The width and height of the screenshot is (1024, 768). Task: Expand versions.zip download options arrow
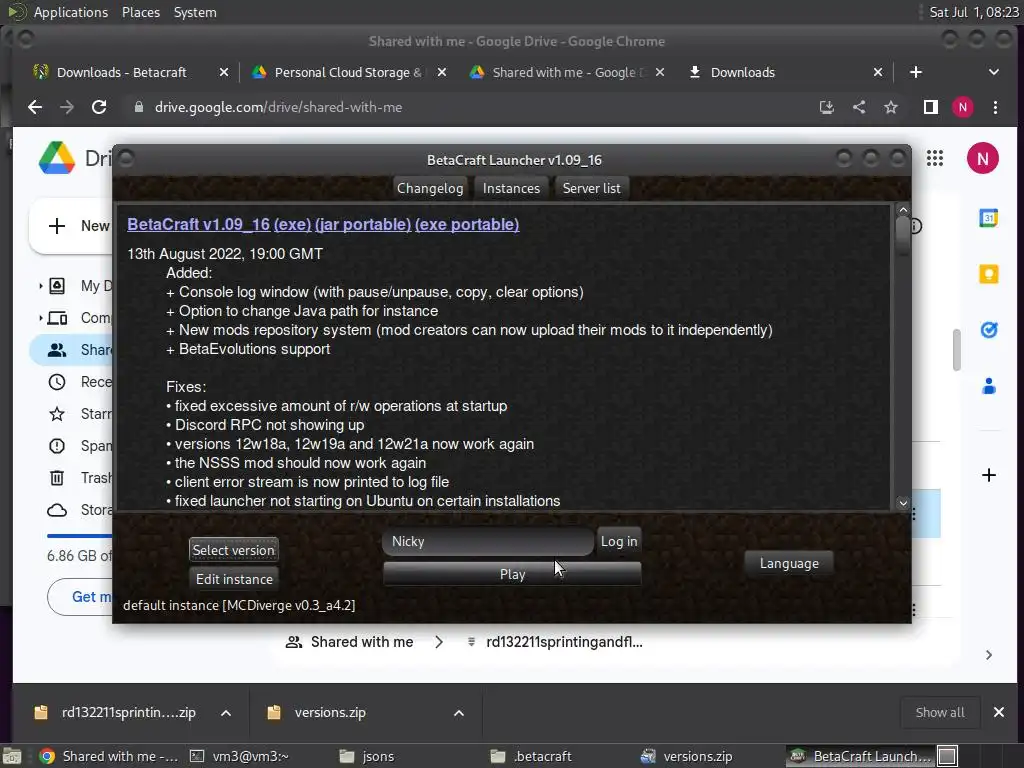point(459,712)
